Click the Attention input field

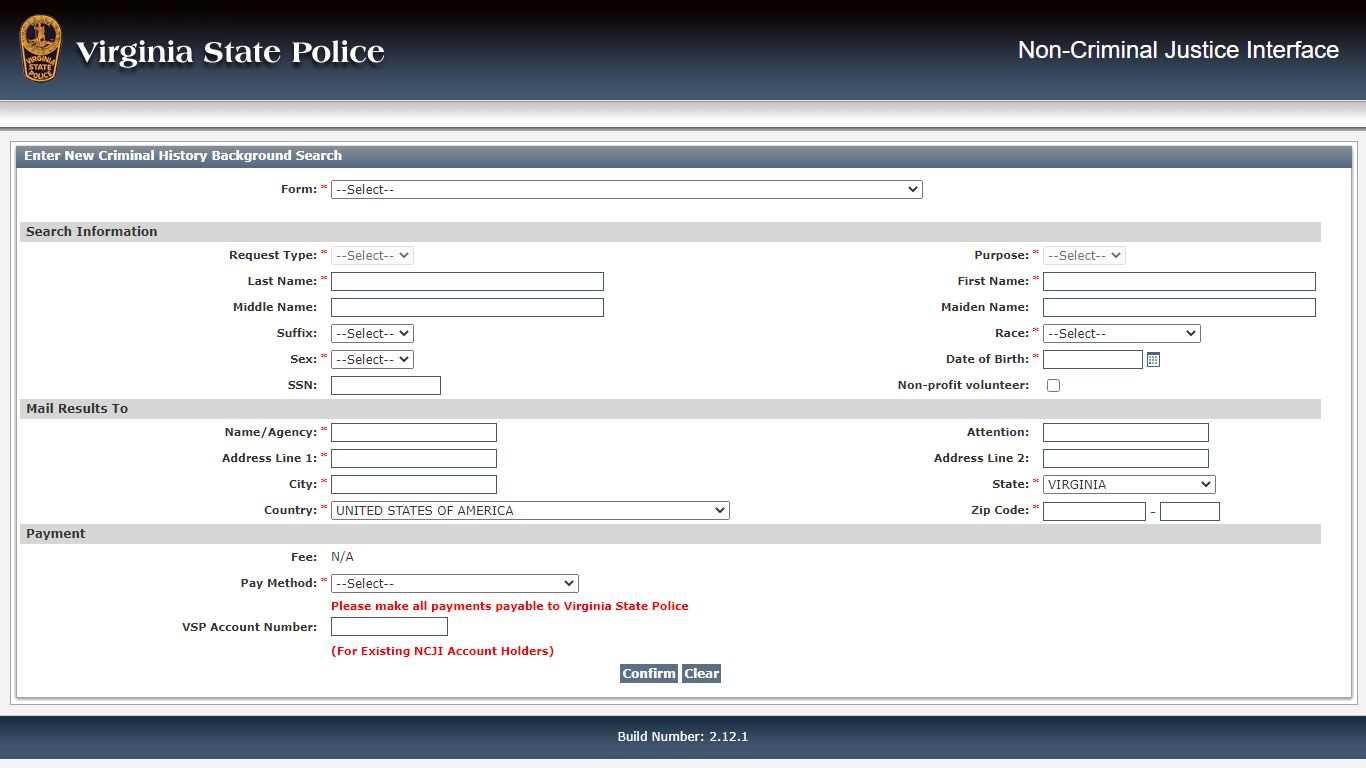[1126, 433]
